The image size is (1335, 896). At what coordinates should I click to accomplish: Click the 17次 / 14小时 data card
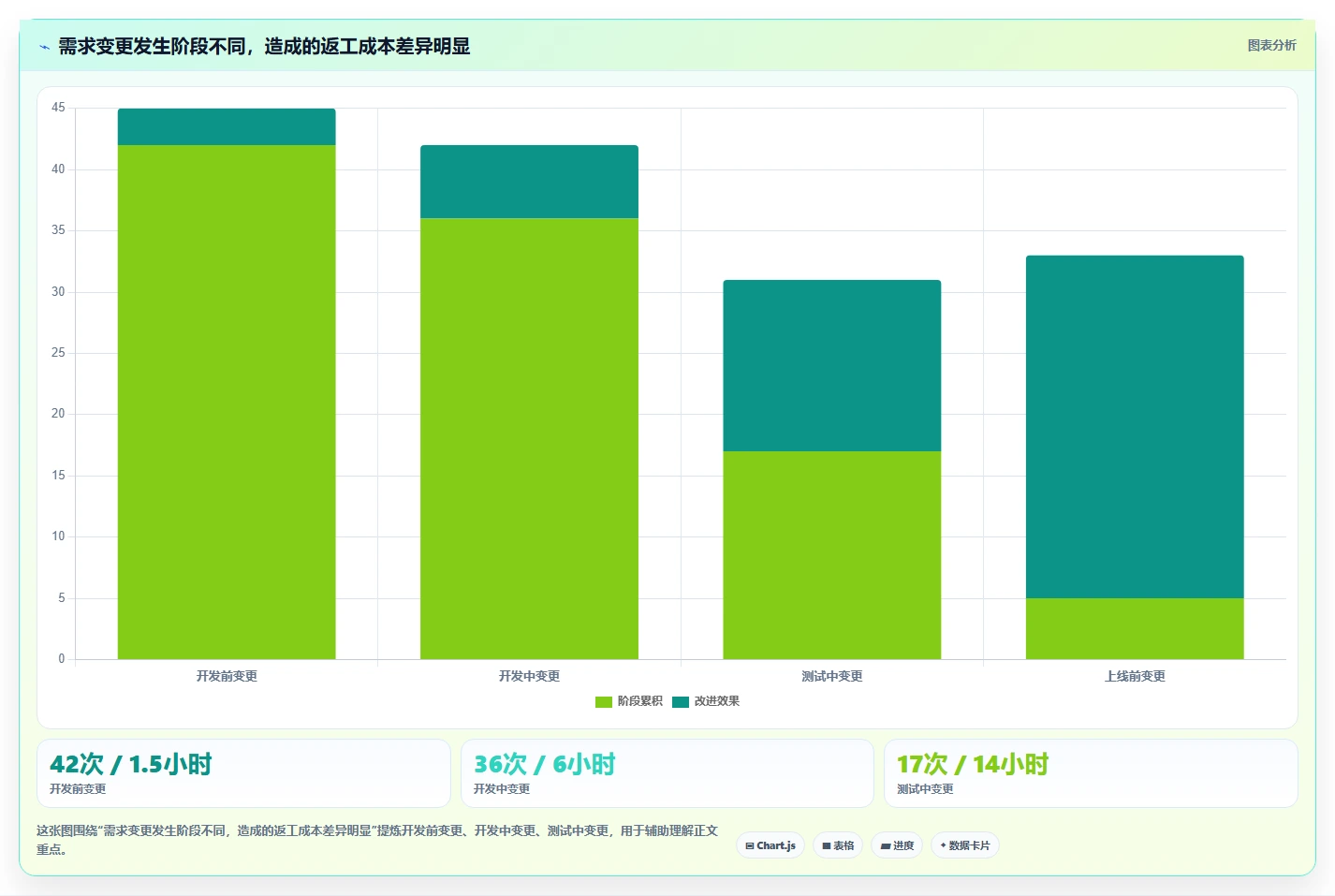click(x=1091, y=773)
